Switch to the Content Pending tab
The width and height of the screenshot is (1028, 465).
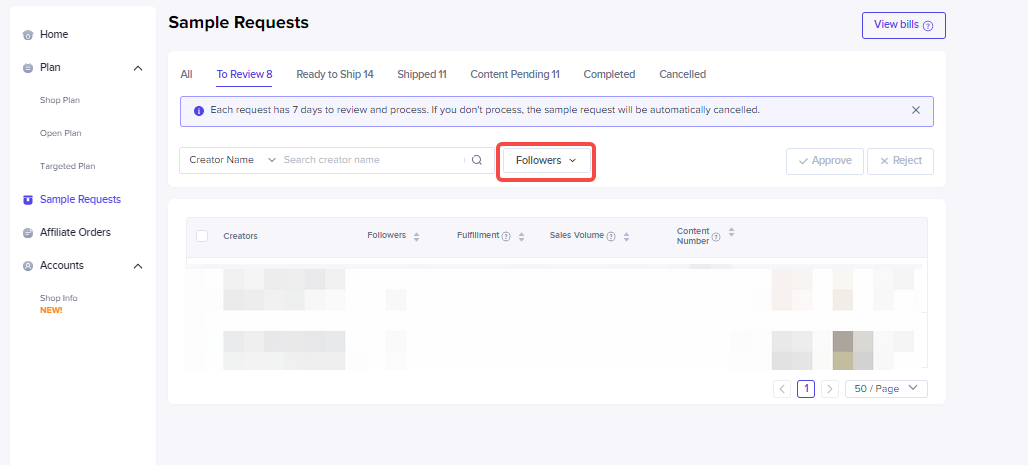[514, 74]
